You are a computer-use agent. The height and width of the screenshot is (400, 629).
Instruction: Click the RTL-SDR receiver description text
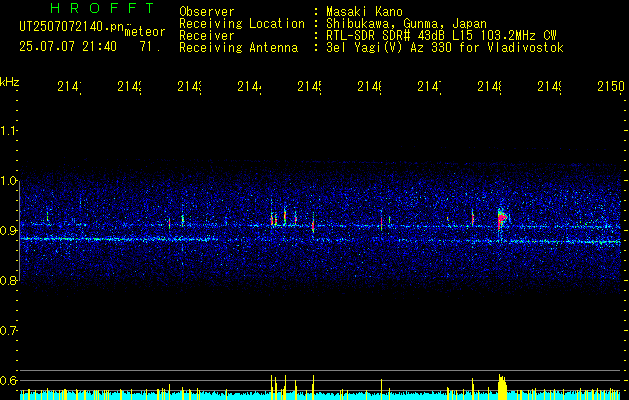pyautogui.click(x=441, y=36)
